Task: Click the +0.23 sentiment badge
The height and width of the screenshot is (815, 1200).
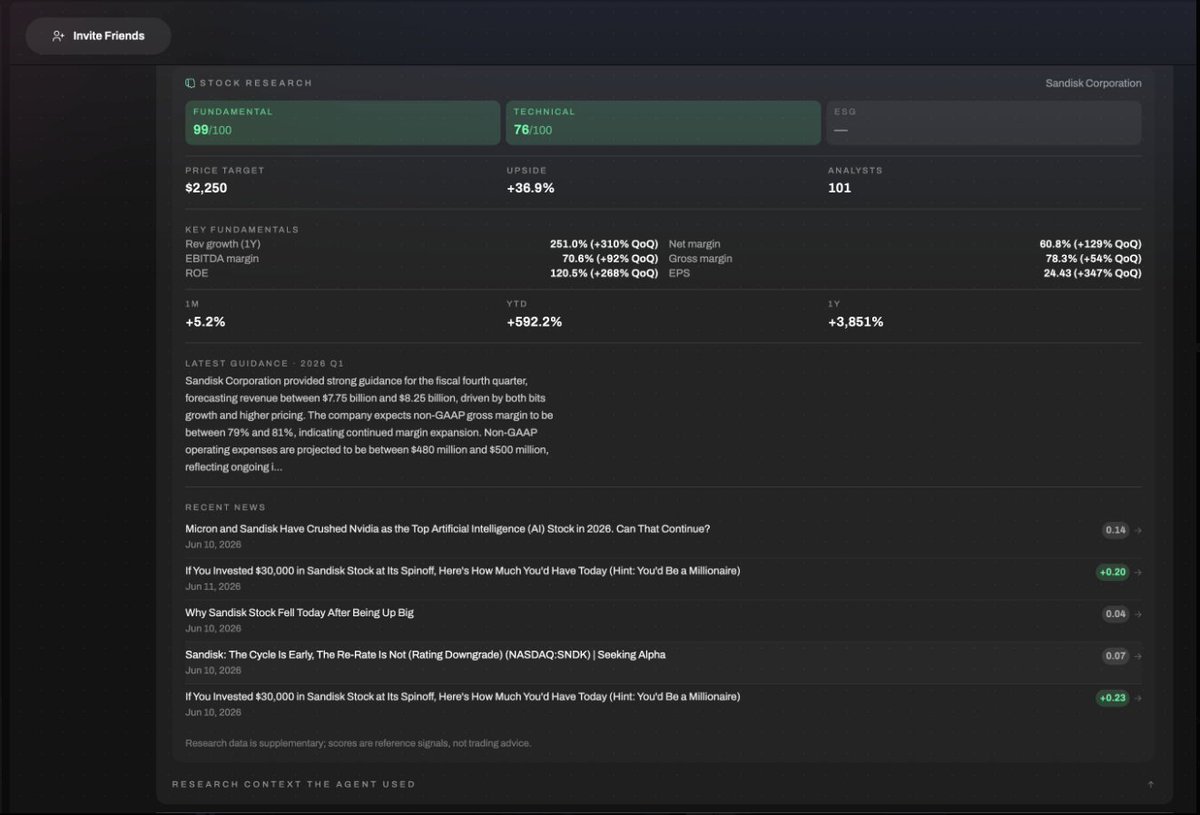Action: (x=1112, y=698)
